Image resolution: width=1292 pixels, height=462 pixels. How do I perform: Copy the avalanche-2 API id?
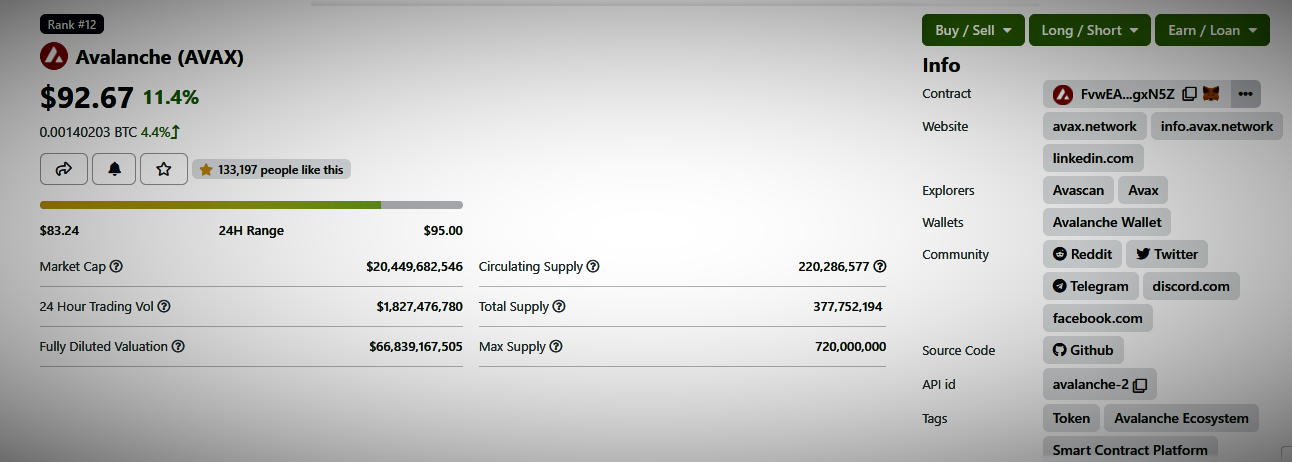tap(1140, 384)
